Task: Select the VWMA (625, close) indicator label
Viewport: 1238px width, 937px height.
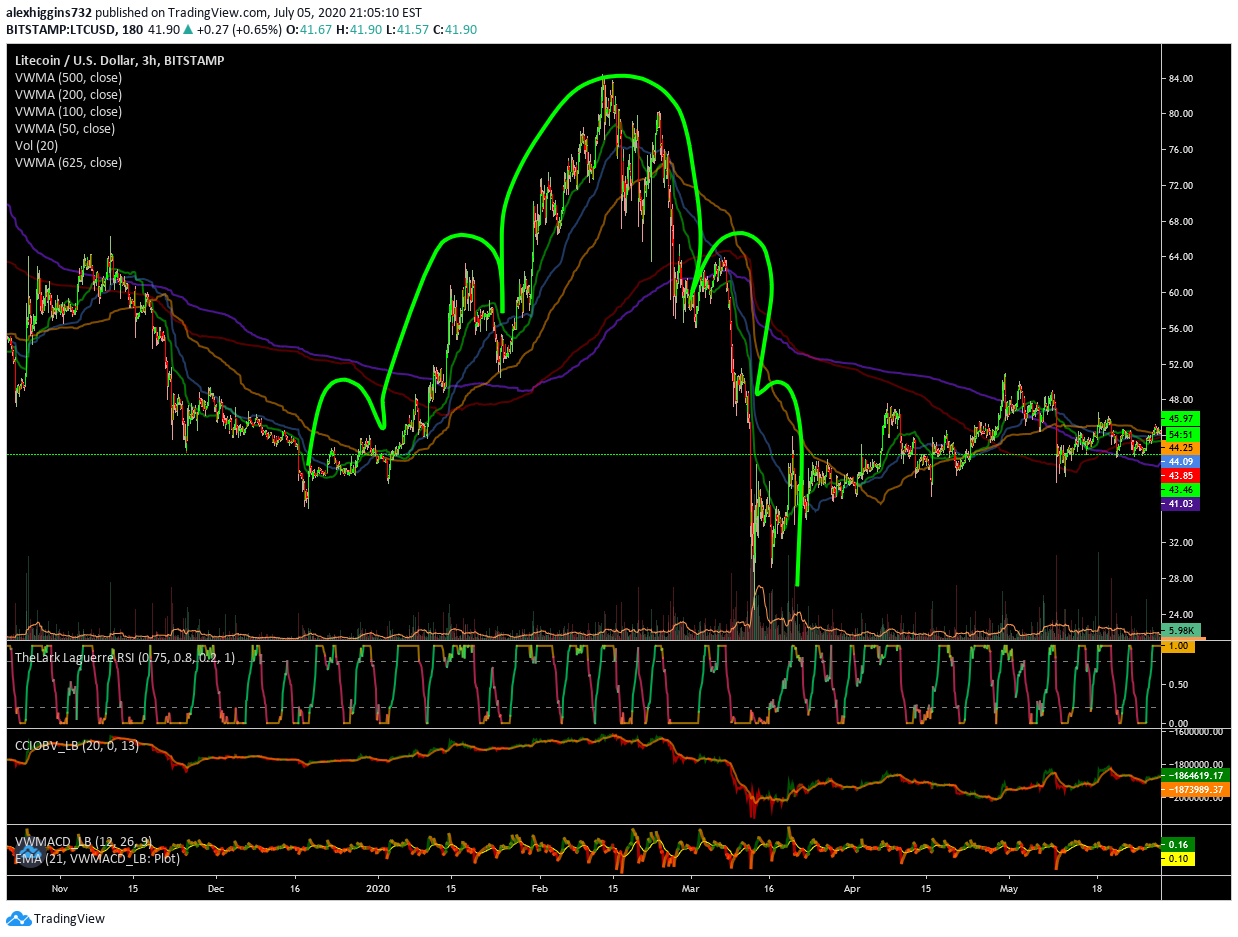Action: [x=68, y=162]
